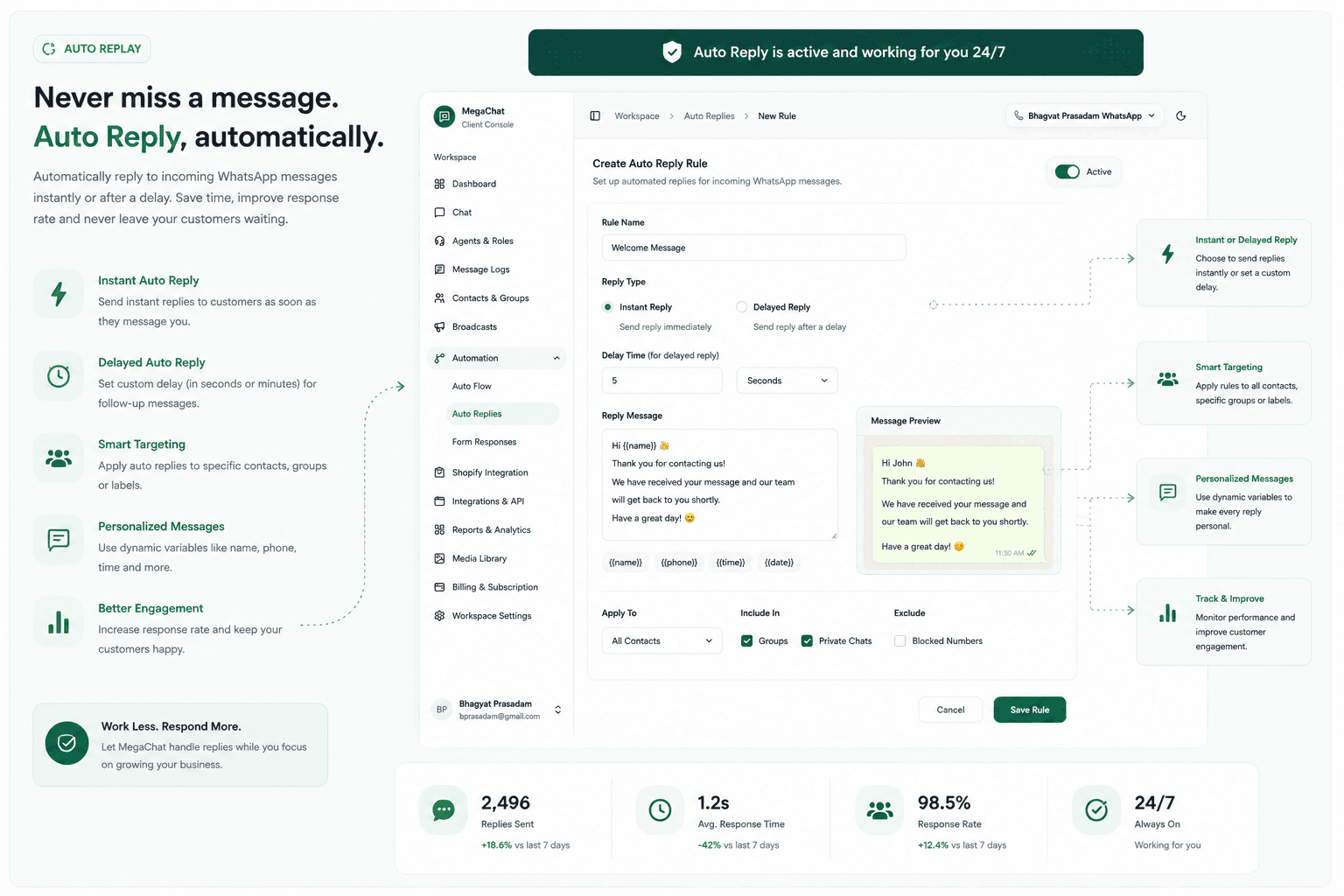Viewport: 1344px width, 896px height.
Task: Open Billing & Subscription card icon
Action: coord(439,587)
